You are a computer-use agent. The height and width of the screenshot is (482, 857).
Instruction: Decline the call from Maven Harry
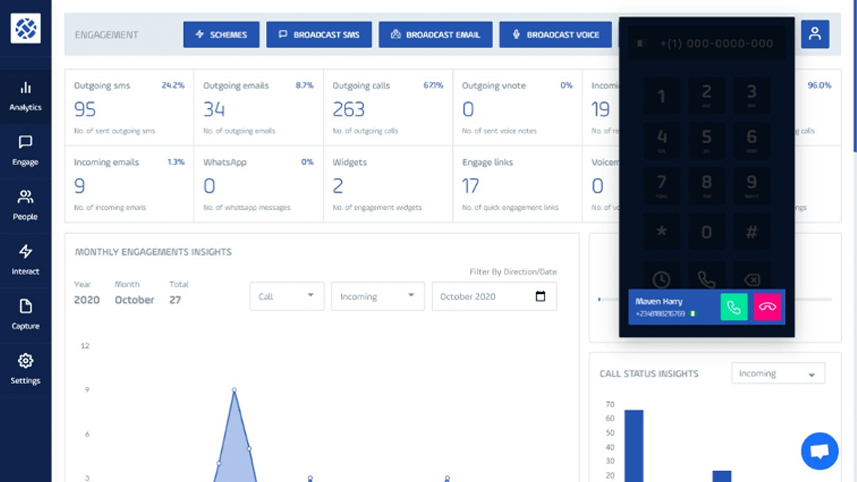[767, 307]
